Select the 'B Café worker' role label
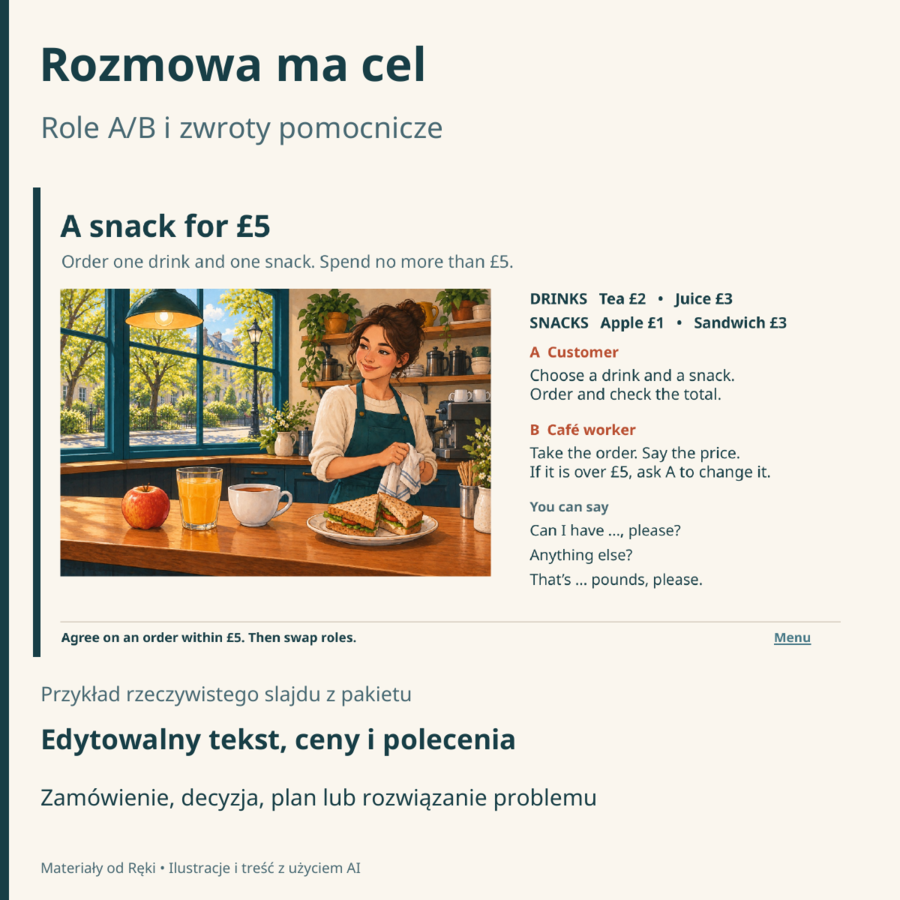Image resolution: width=900 pixels, height=900 pixels. (583, 430)
